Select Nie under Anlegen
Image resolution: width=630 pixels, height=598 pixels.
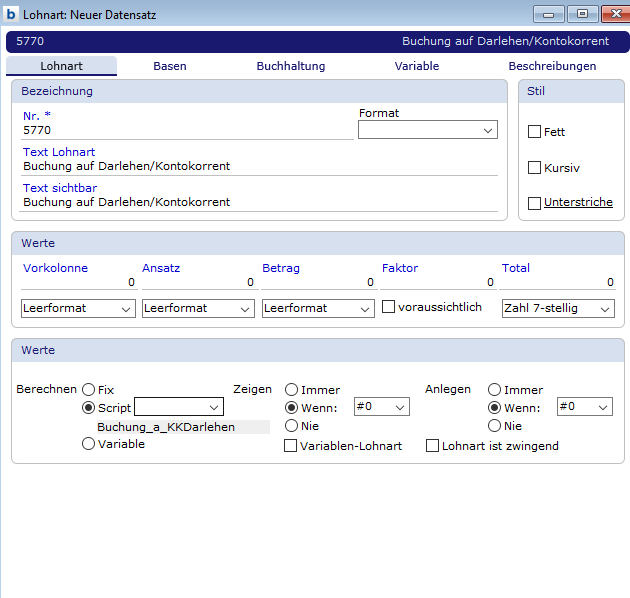click(494, 426)
